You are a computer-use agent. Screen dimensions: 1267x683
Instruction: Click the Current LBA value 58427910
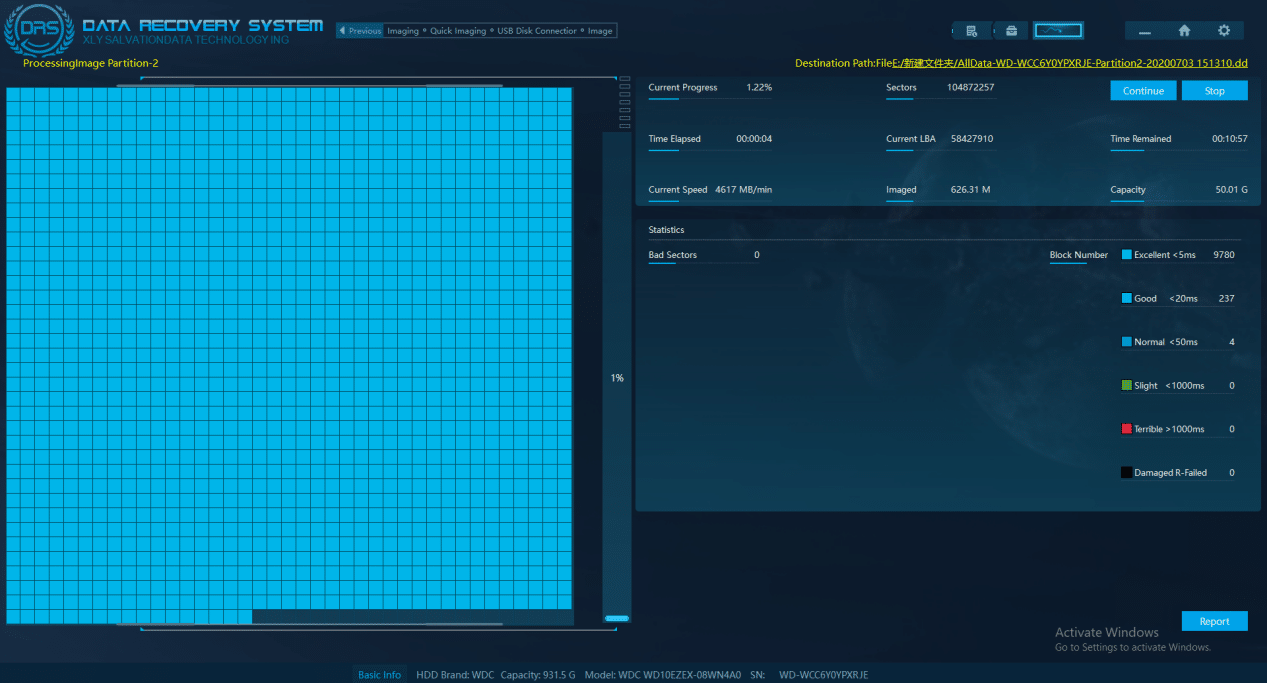click(972, 139)
